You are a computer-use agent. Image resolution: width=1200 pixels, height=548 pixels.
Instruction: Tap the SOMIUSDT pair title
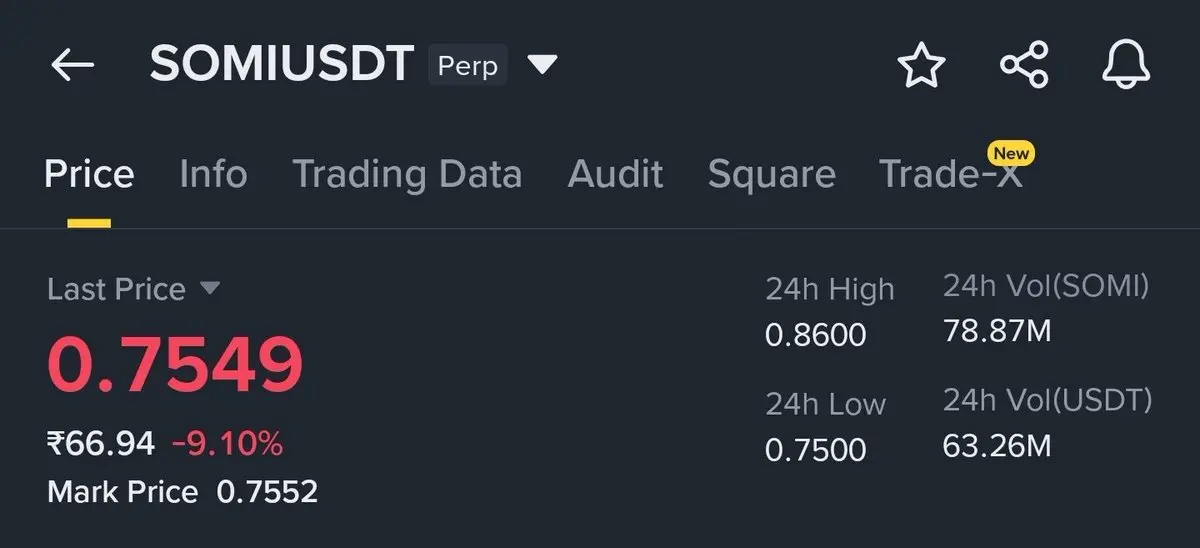pos(281,65)
